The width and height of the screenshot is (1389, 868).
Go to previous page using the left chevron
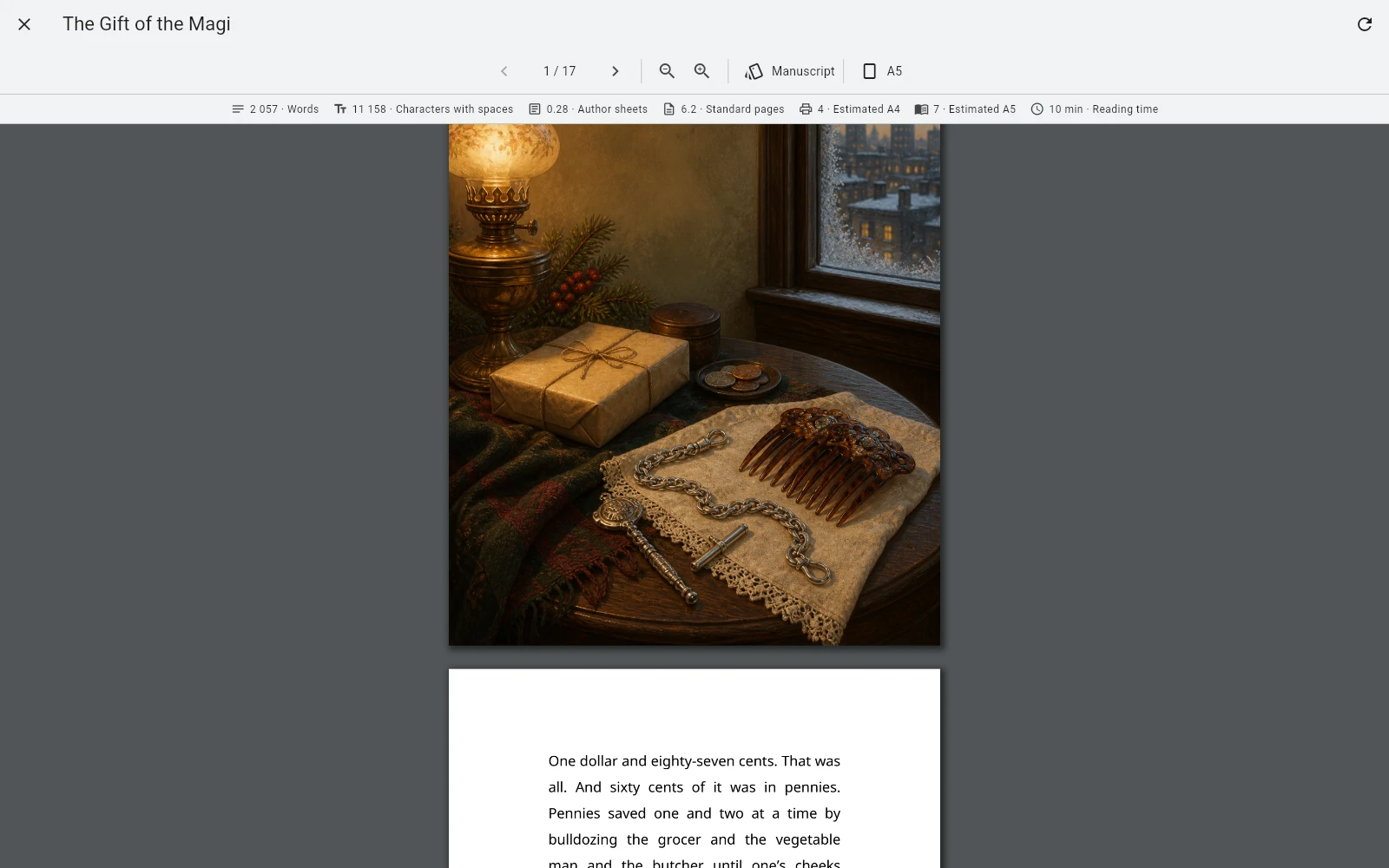[504, 71]
